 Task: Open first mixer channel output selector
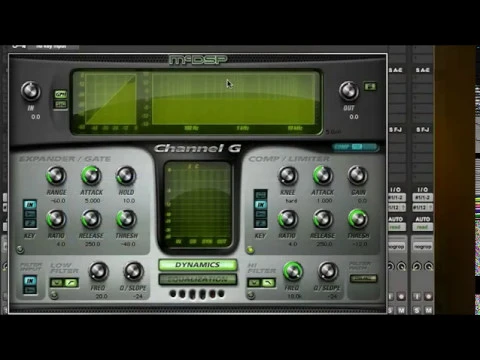pyautogui.click(x=396, y=207)
